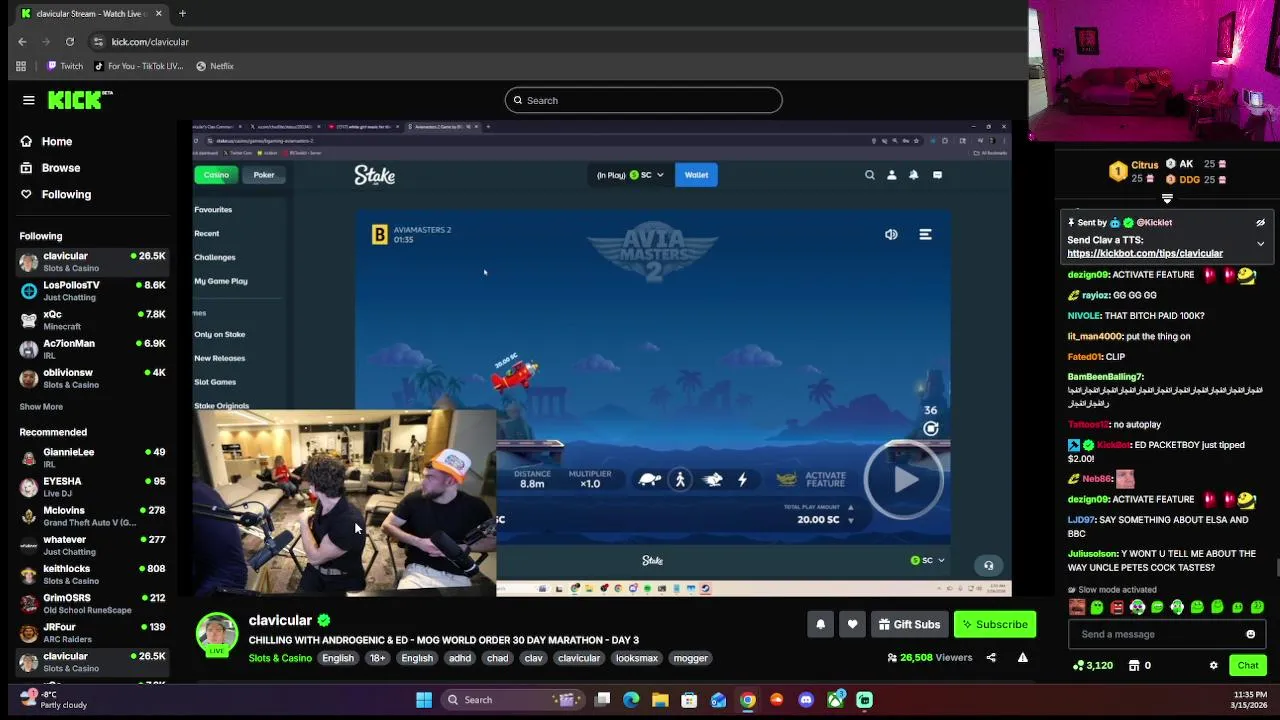Screen dimensions: 1280x720
Task: Click the Gift Subs button
Action: [x=909, y=624]
